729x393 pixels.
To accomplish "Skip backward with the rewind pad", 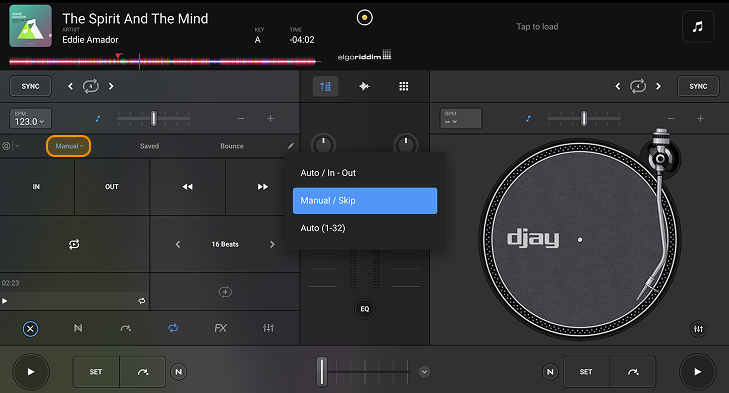I will pyautogui.click(x=187, y=187).
